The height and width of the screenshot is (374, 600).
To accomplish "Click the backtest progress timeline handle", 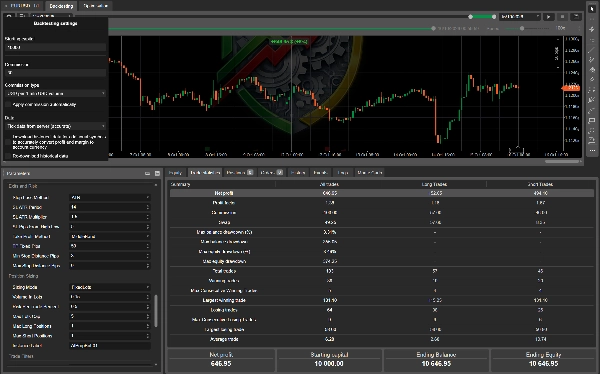I will click(x=433, y=28).
